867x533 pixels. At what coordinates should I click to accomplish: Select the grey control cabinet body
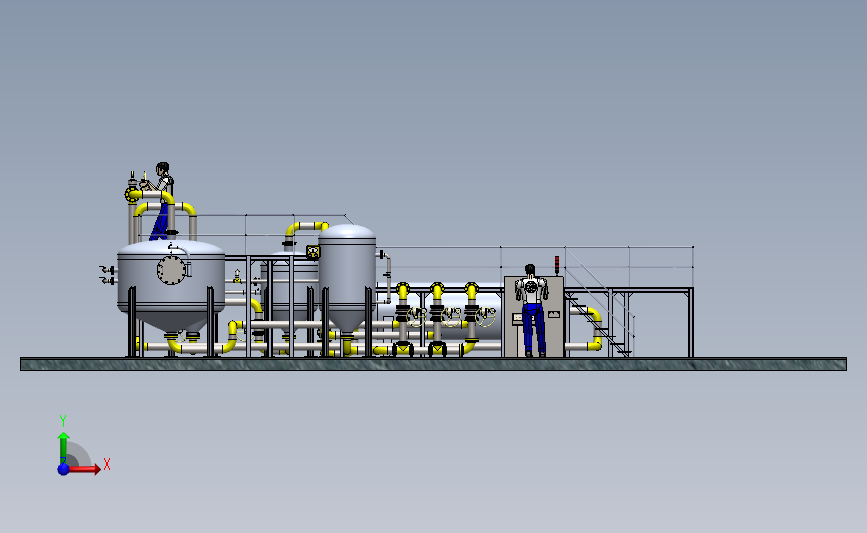pyautogui.click(x=534, y=317)
